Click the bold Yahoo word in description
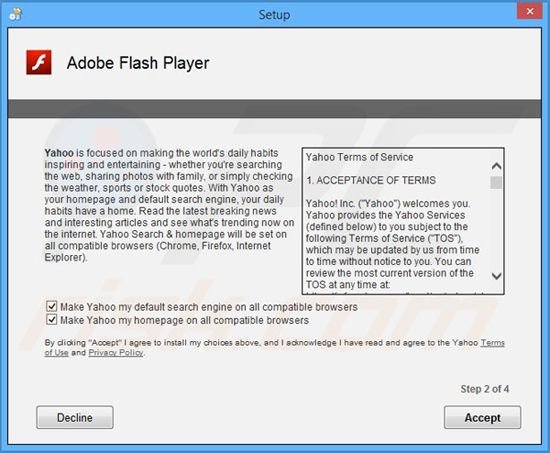Image resolution: width=550 pixels, height=453 pixels. (x=59, y=153)
